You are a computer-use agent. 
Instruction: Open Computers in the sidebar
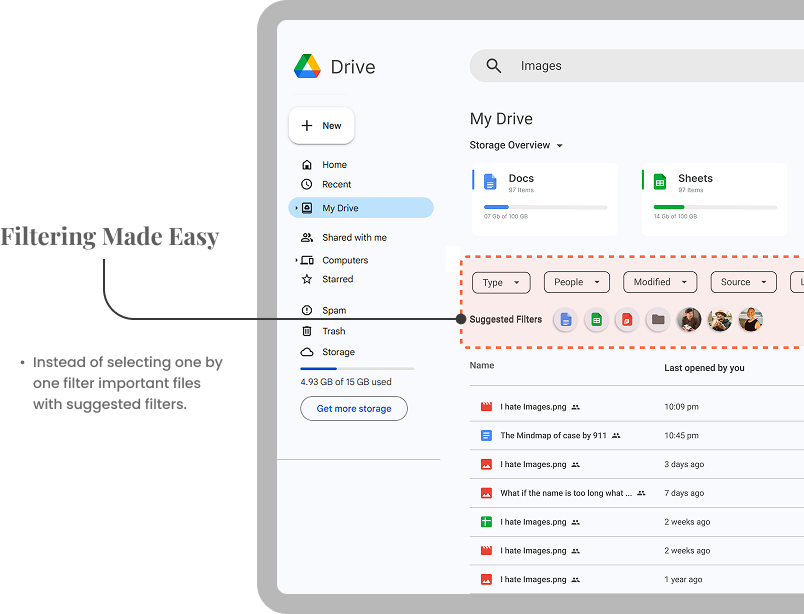345,260
